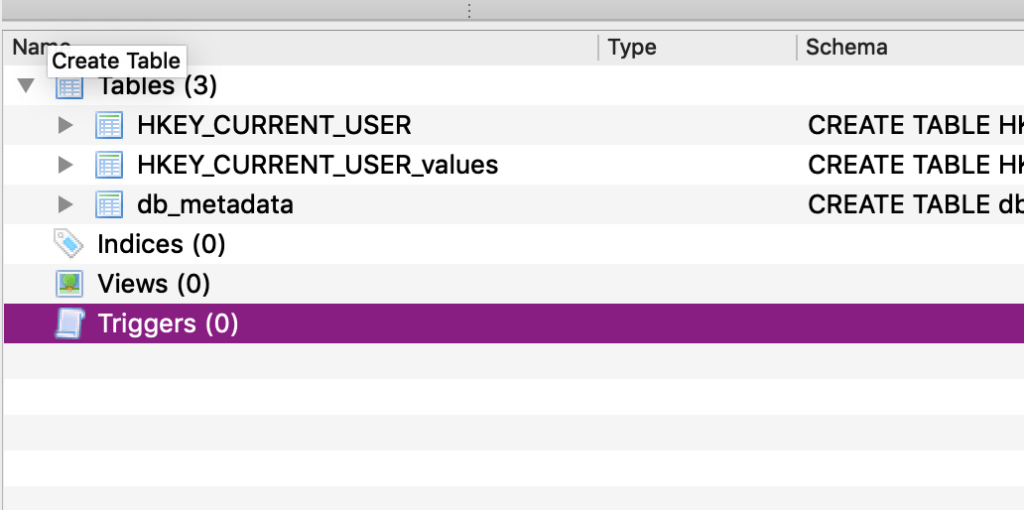
Task: Click the Views picture icon
Action: pyautogui.click(x=69, y=284)
